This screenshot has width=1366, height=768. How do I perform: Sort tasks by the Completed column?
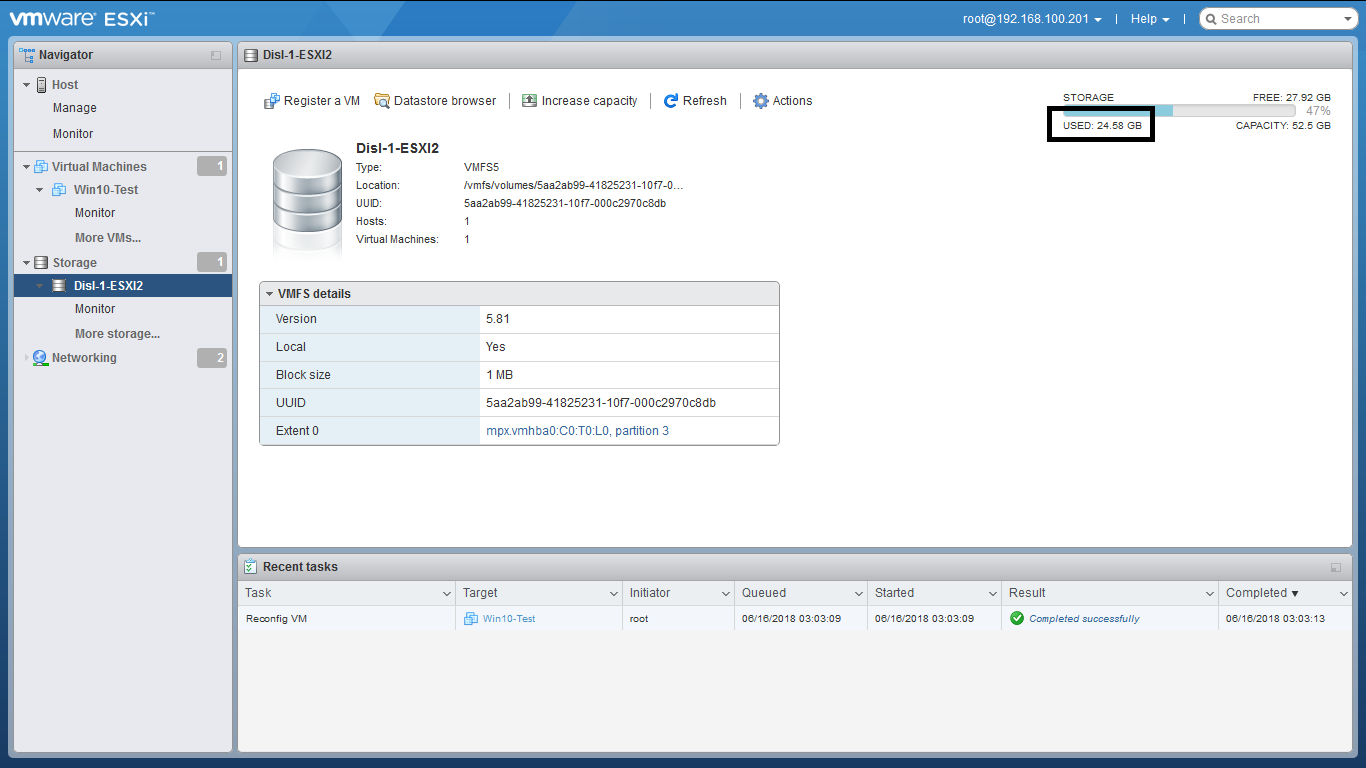[x=1262, y=593]
